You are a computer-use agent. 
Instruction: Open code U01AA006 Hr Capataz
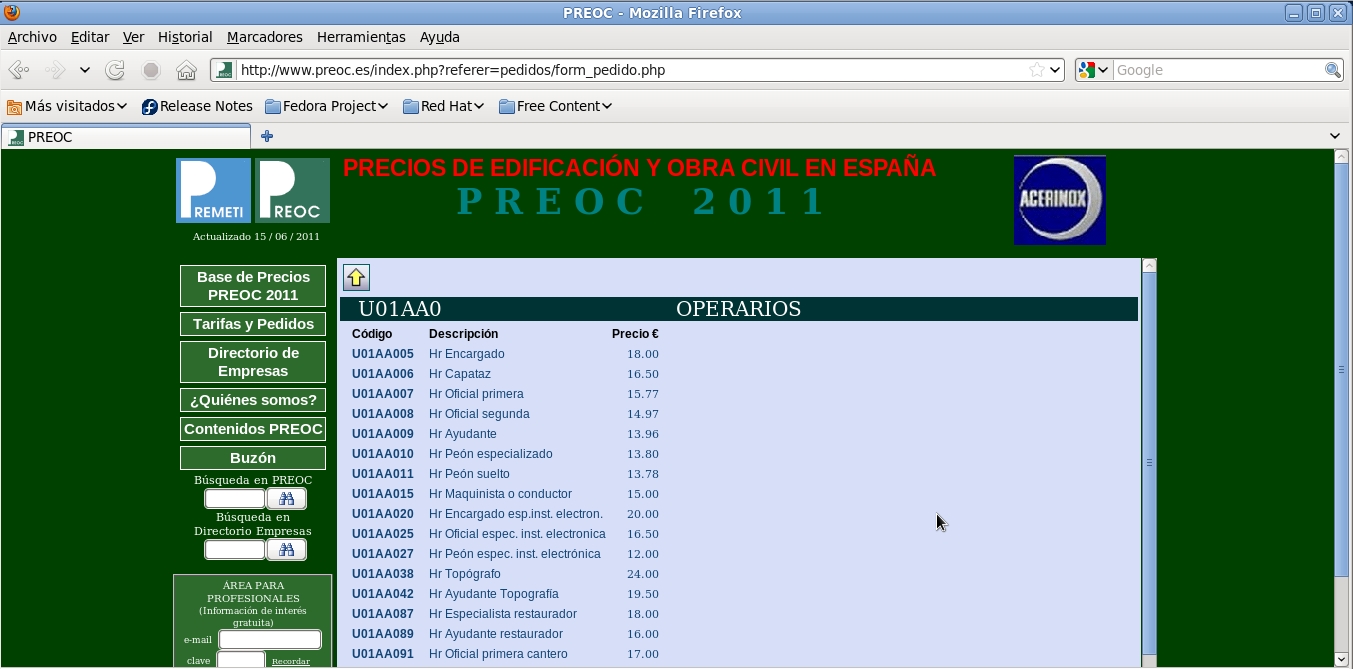(383, 374)
